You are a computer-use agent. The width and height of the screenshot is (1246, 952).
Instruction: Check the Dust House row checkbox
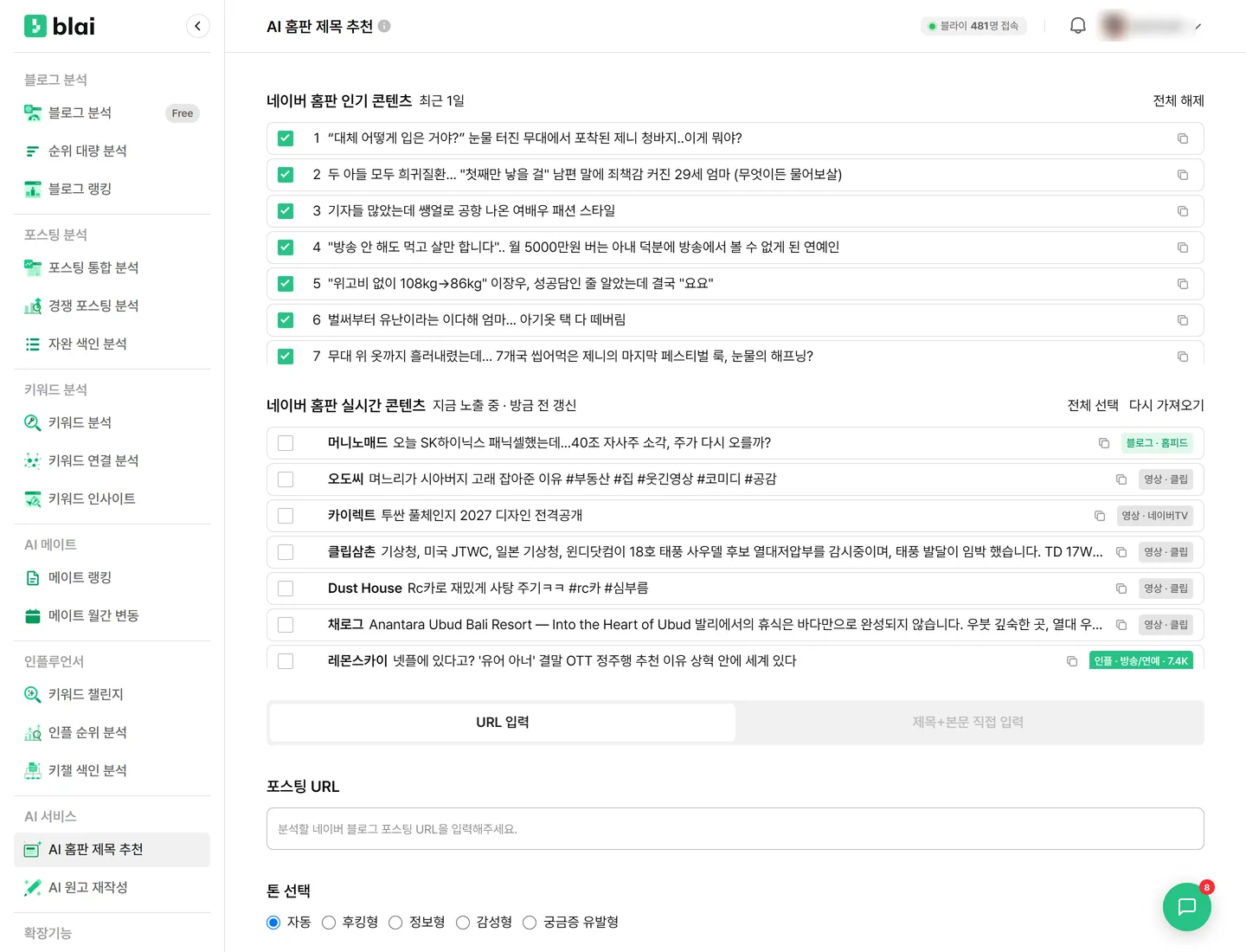286,589
